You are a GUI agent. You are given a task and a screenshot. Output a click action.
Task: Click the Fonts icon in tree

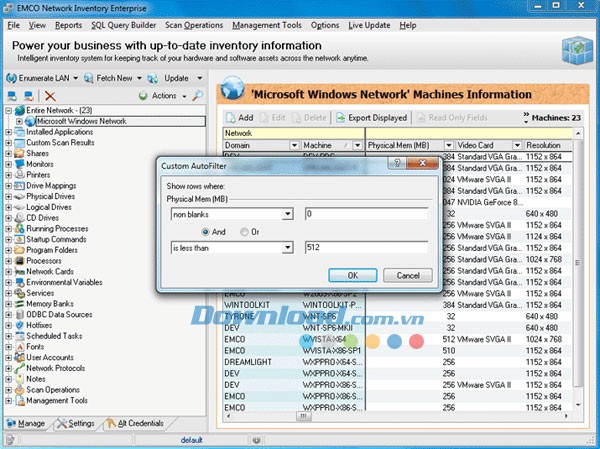pyautogui.click(x=19, y=347)
